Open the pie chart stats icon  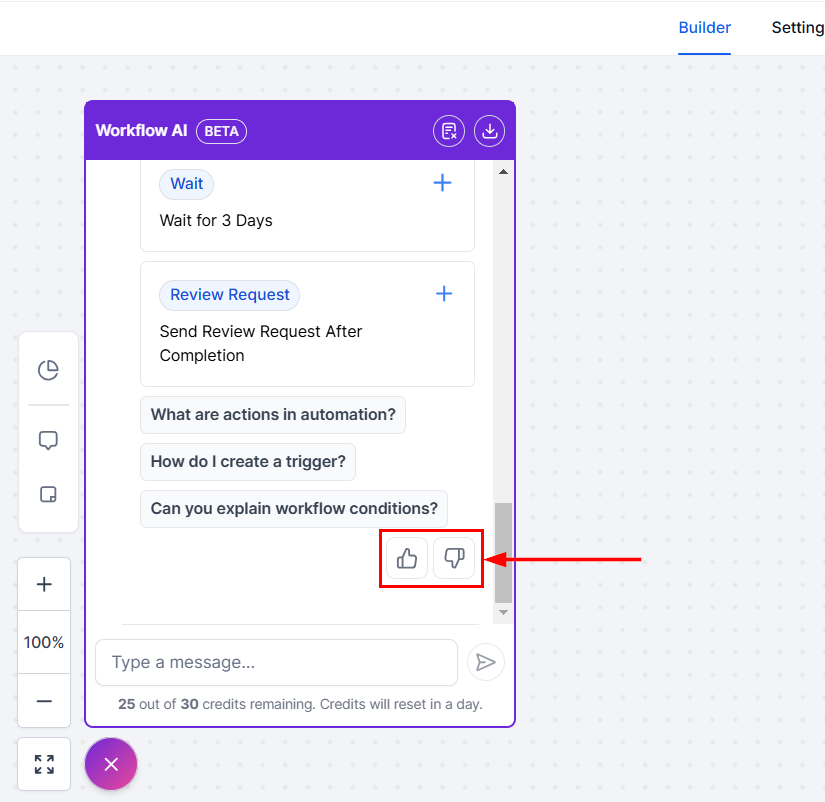pos(48,371)
